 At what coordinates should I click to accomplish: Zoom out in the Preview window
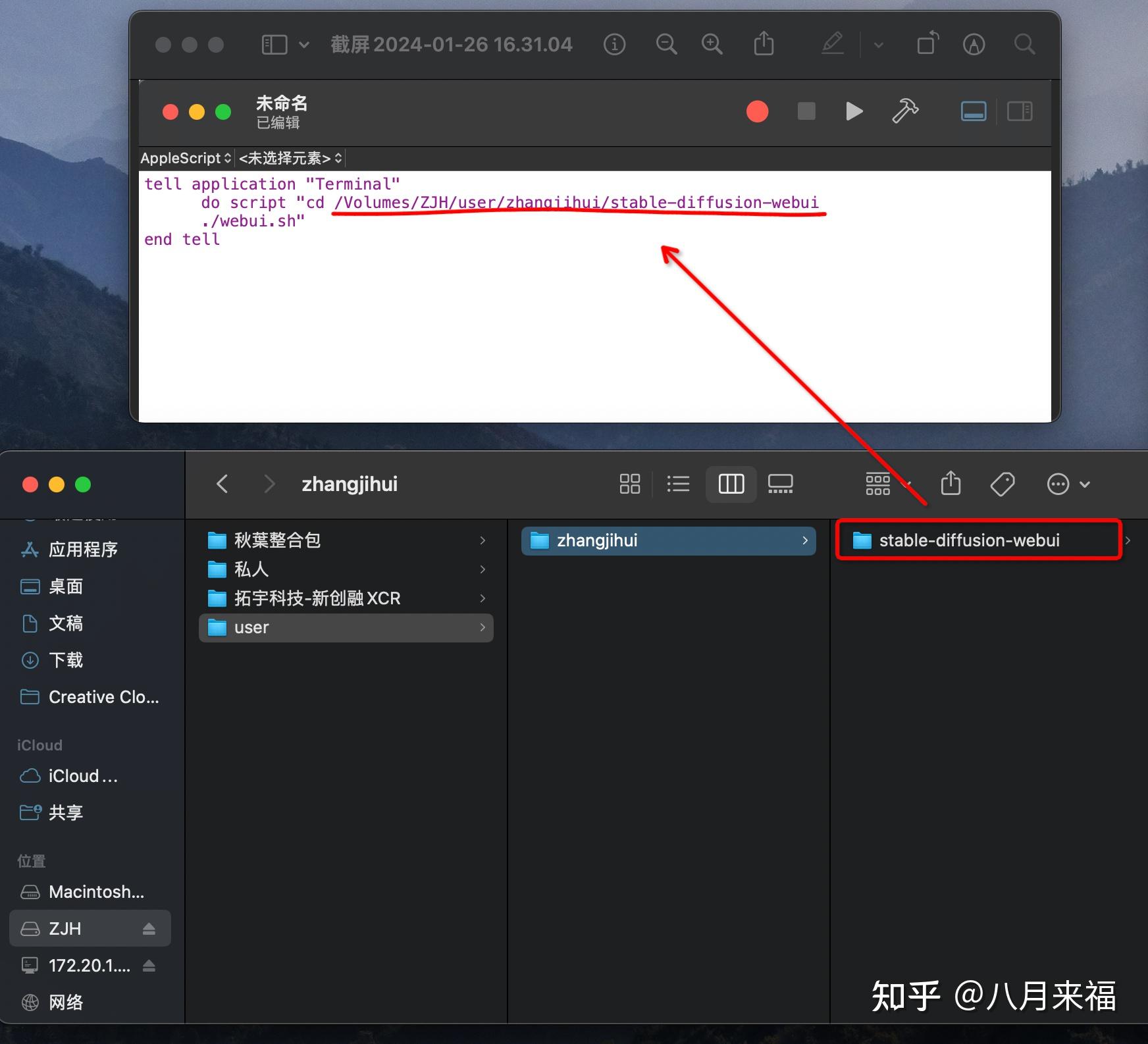pos(666,45)
